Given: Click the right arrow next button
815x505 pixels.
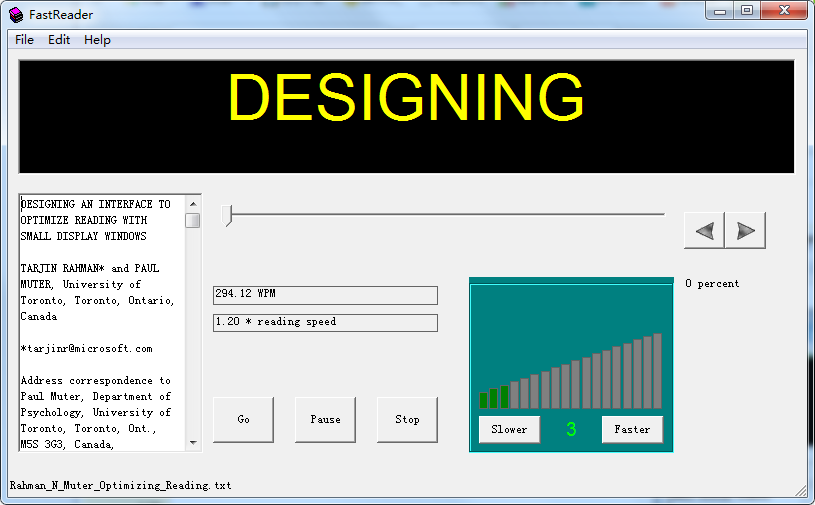Looking at the screenshot, I should [x=745, y=230].
